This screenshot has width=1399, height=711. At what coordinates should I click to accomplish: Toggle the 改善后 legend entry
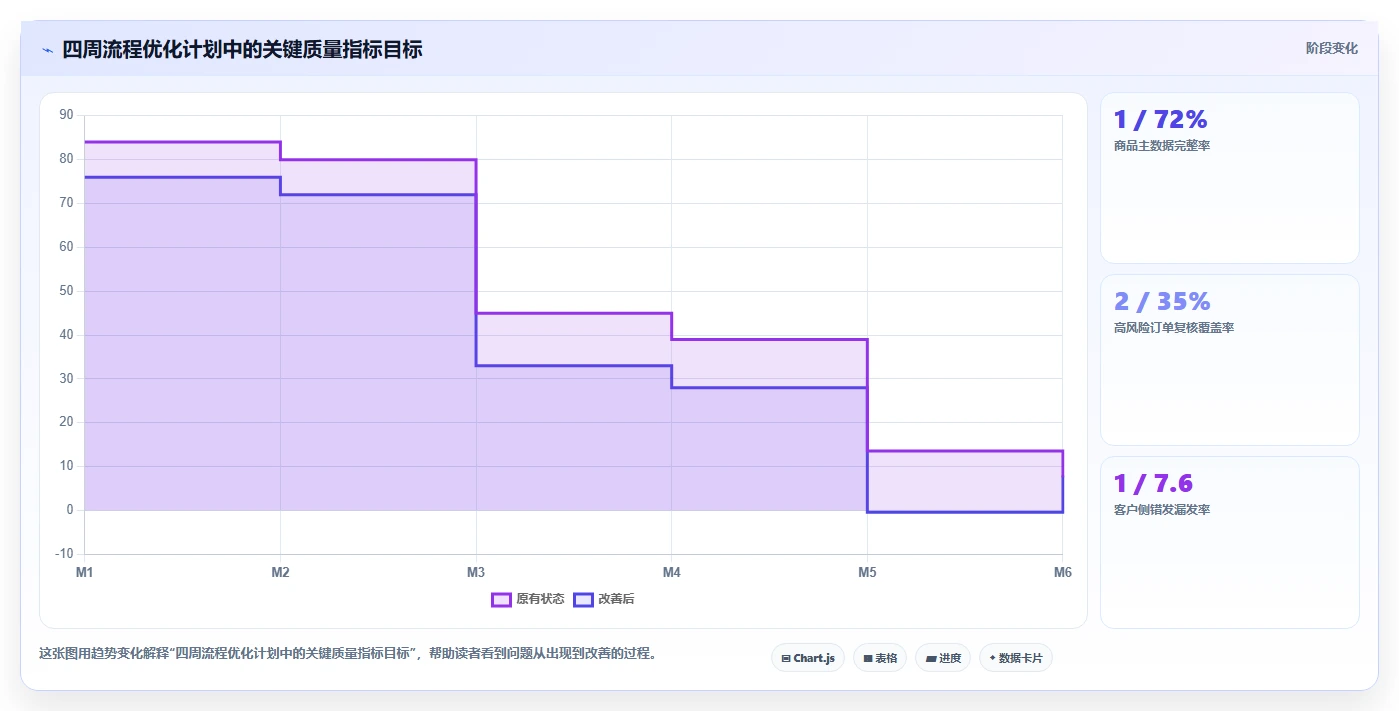coord(604,599)
